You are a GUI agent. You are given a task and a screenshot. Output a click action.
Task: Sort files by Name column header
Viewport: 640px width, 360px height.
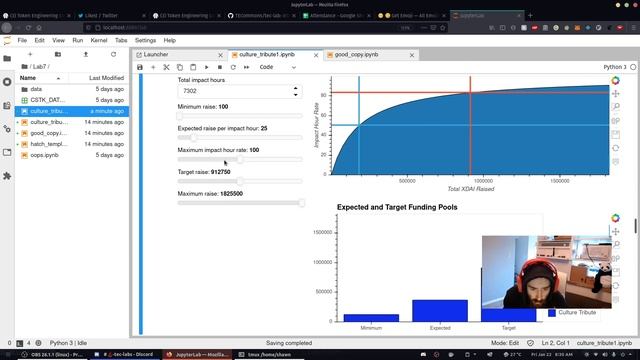(40, 78)
